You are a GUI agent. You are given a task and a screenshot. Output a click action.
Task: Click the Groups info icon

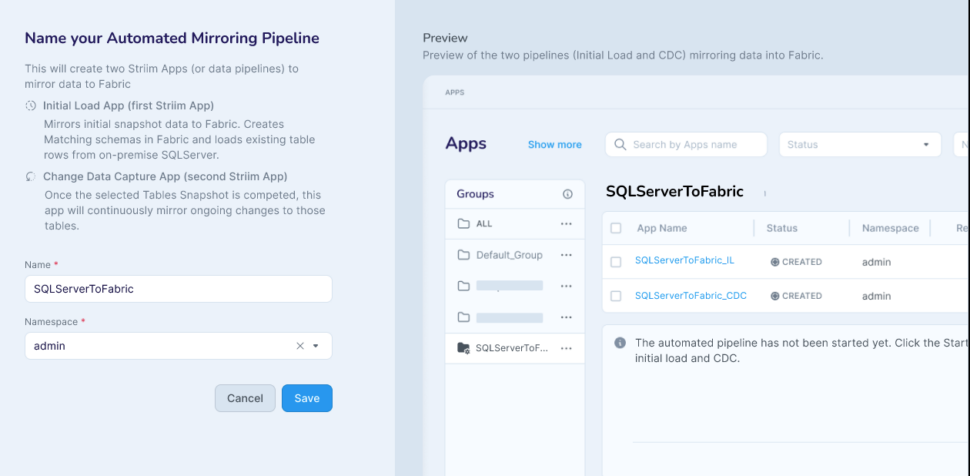567,194
